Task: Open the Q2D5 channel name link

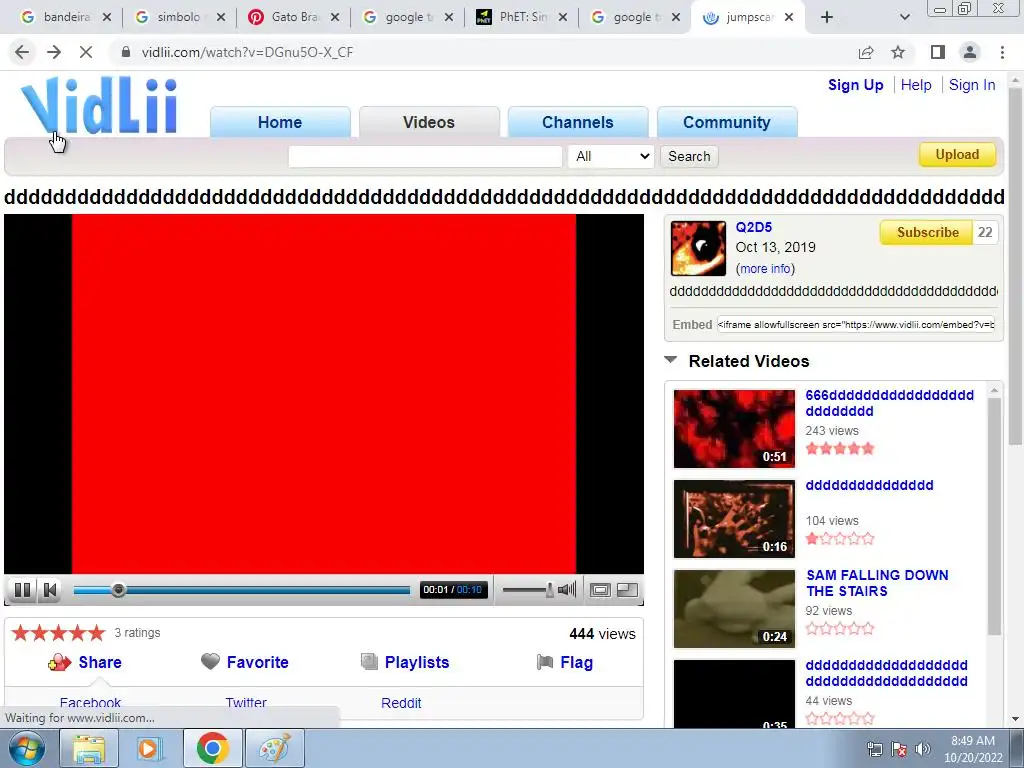Action: click(754, 227)
